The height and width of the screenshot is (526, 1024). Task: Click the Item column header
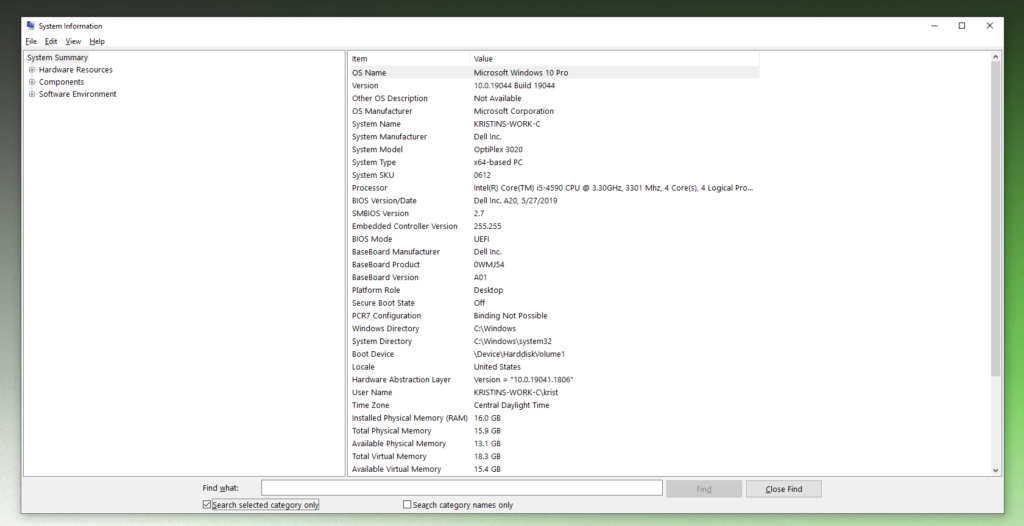(x=409, y=59)
